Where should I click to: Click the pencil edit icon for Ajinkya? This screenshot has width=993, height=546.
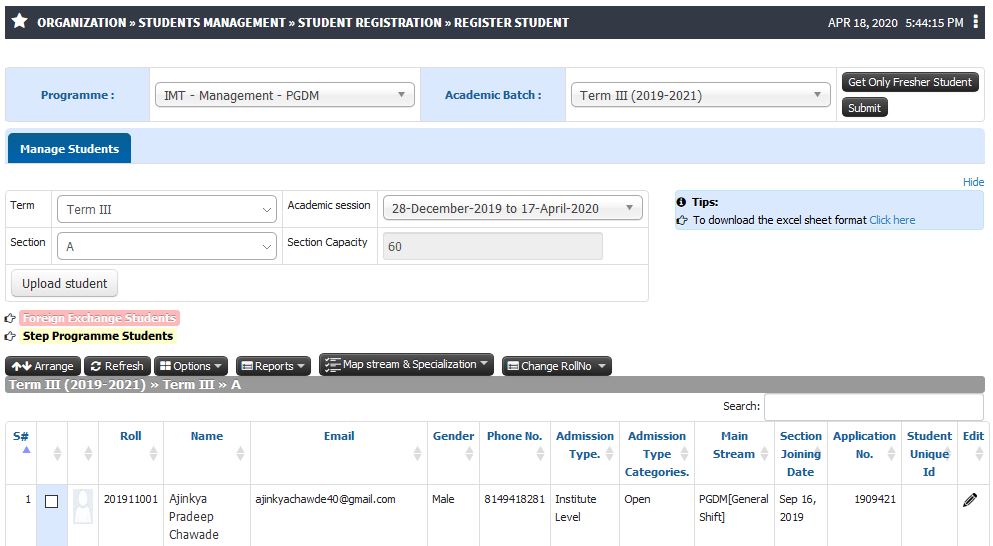pyautogui.click(x=970, y=500)
